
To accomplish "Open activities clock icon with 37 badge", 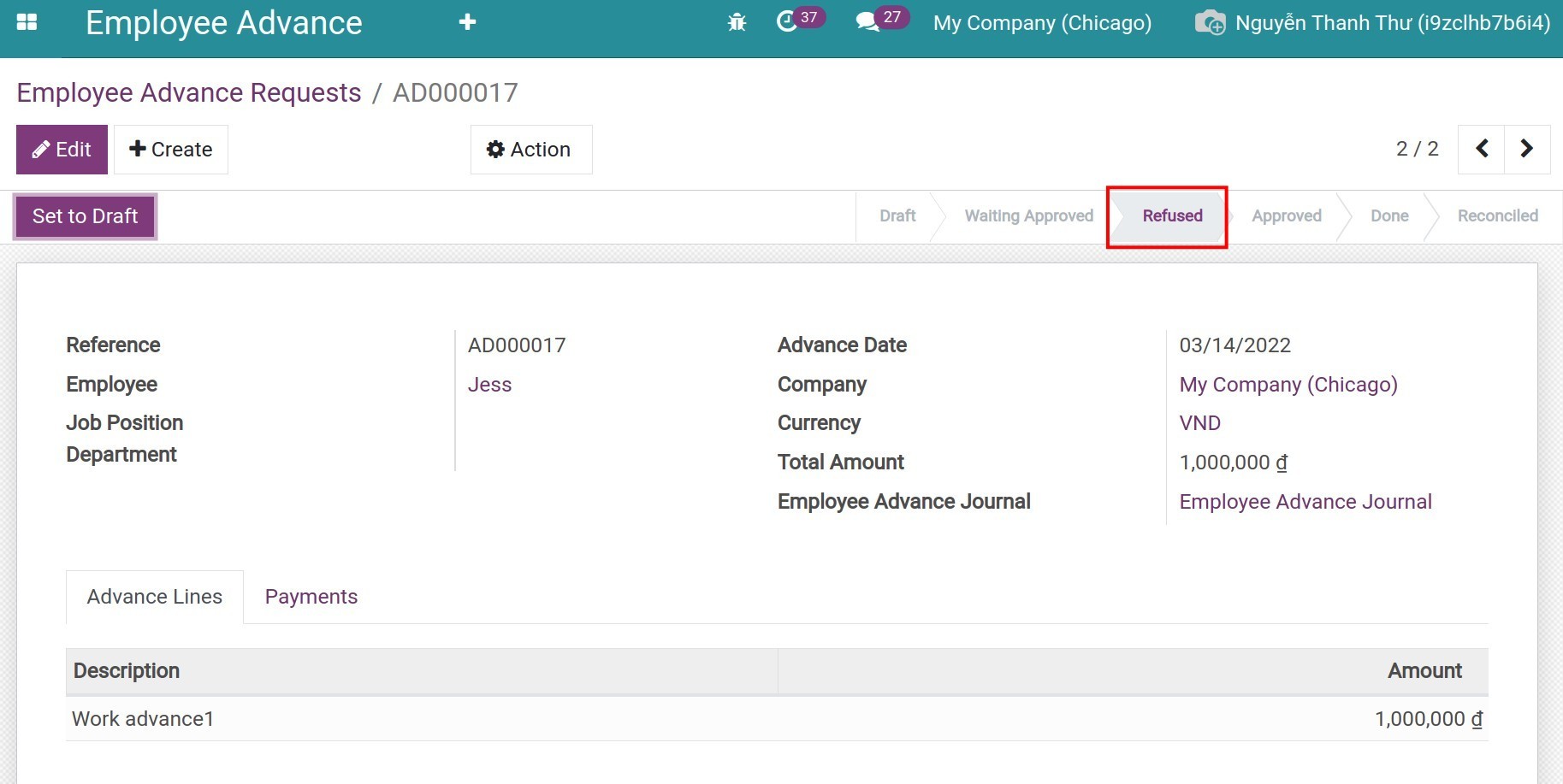I will point(787,21).
